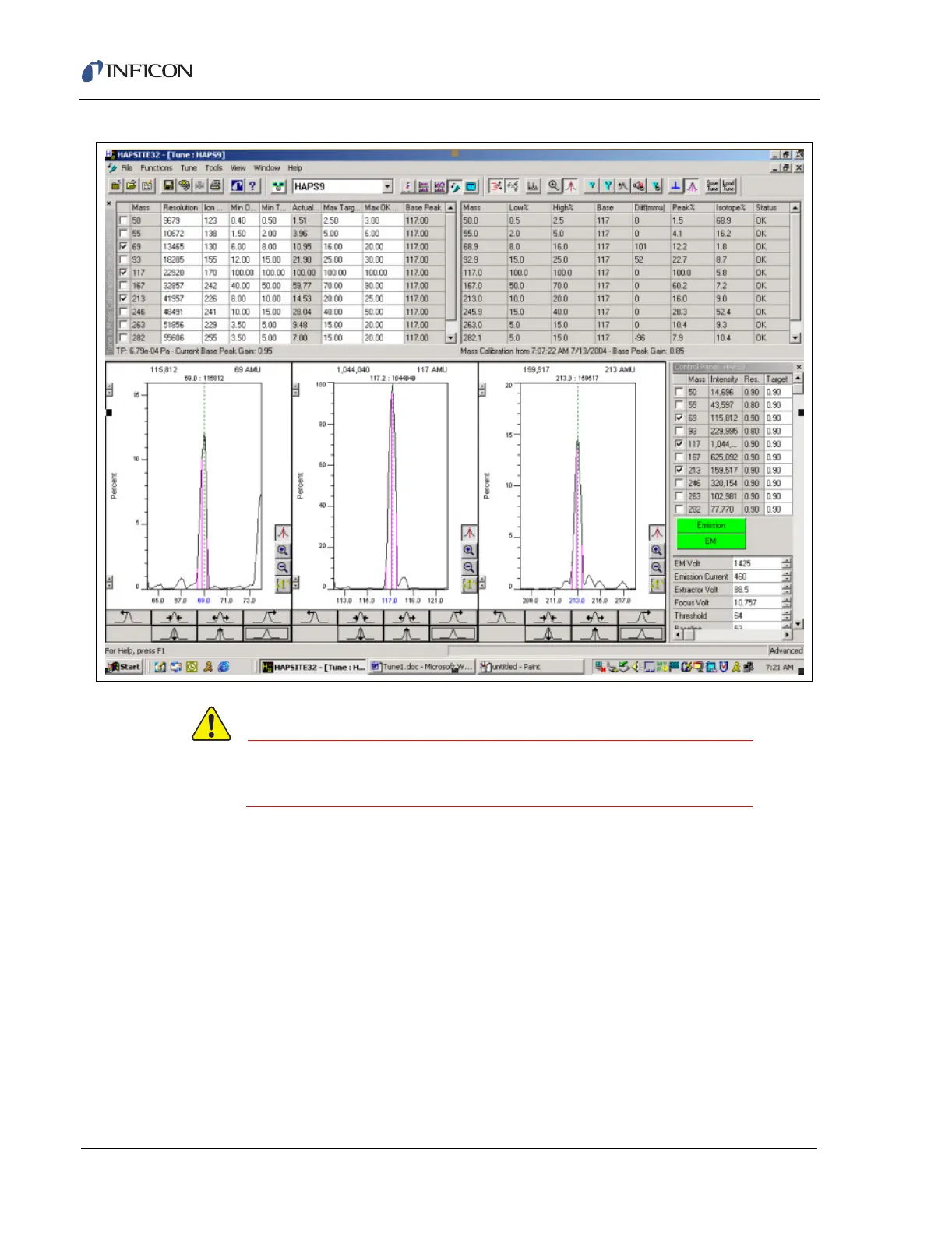
Task: Switch to Tune1.doc in the taskbar
Action: pyautogui.click(x=421, y=667)
